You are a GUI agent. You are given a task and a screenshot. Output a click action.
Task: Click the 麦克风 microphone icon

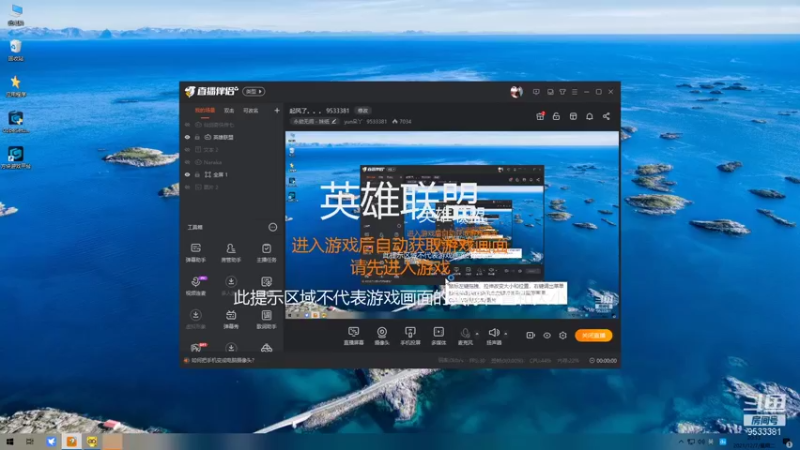[x=465, y=334]
